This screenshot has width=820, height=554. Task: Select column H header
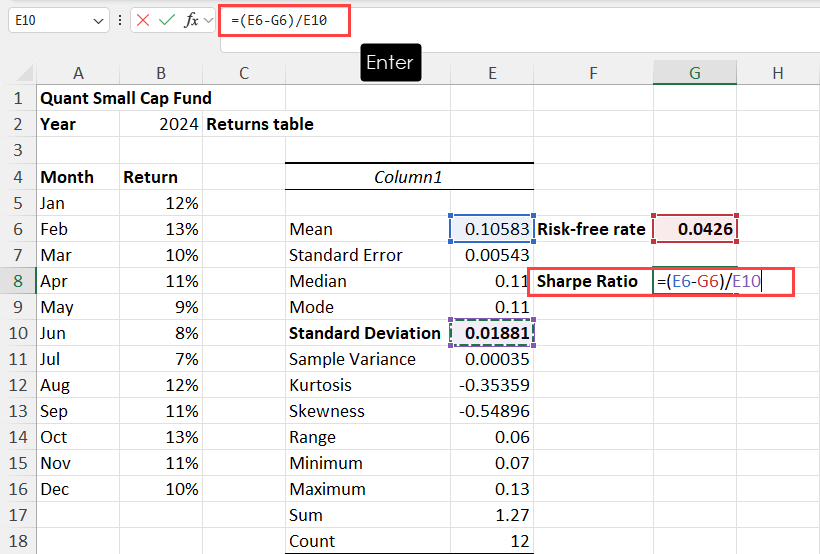(778, 73)
